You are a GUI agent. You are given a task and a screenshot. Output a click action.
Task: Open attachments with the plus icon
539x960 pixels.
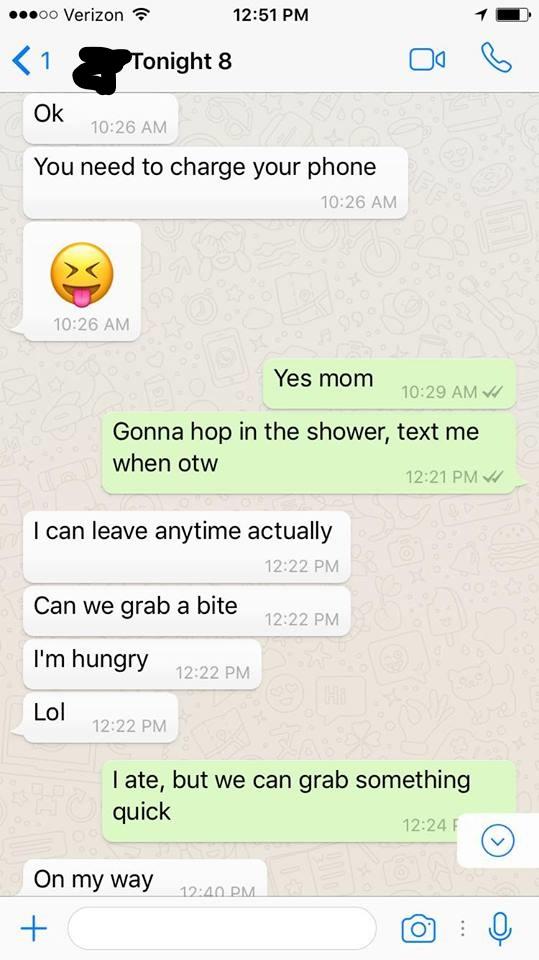pos(34,928)
